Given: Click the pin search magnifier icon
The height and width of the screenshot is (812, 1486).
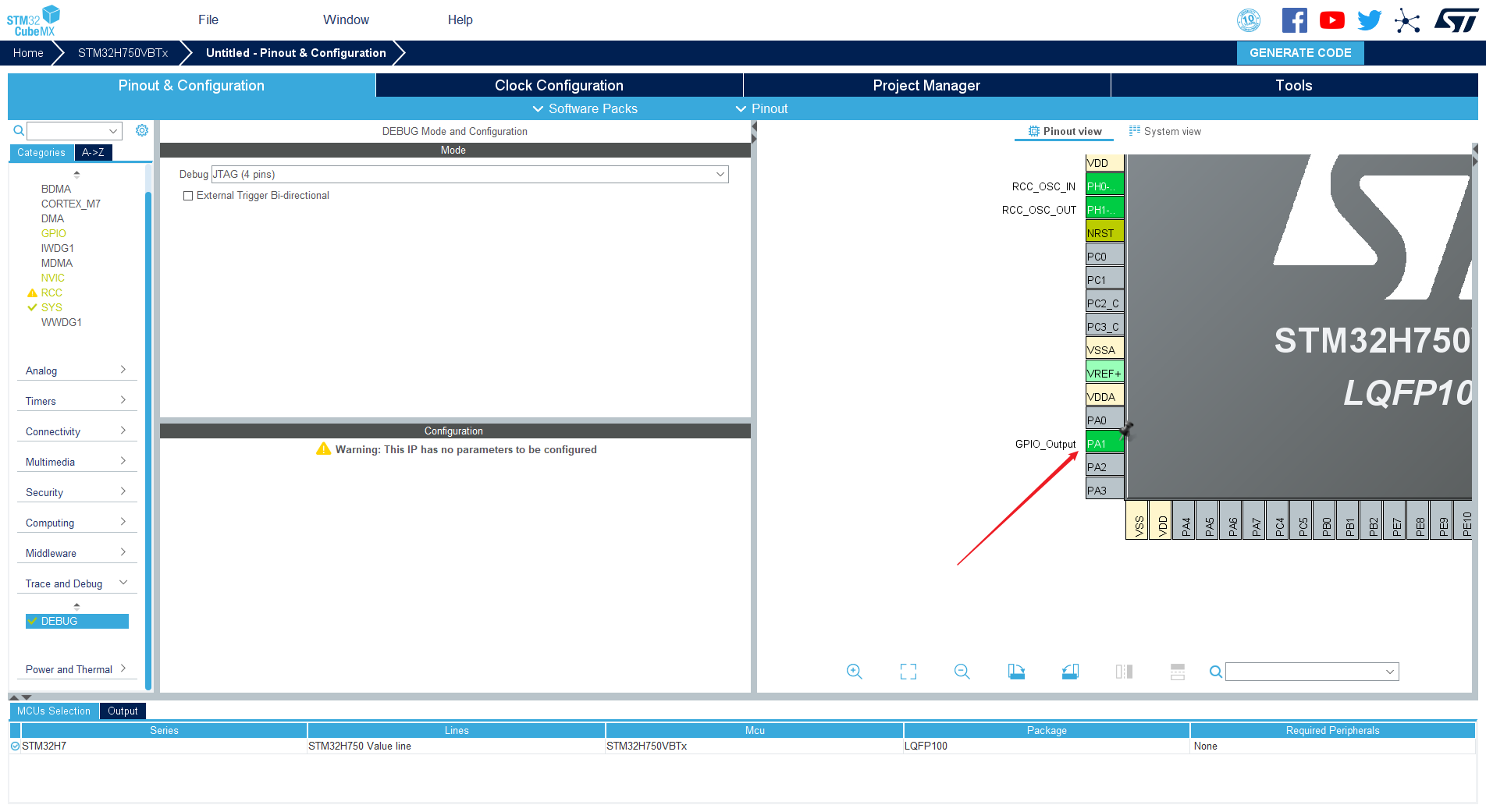Looking at the screenshot, I should tap(1215, 672).
